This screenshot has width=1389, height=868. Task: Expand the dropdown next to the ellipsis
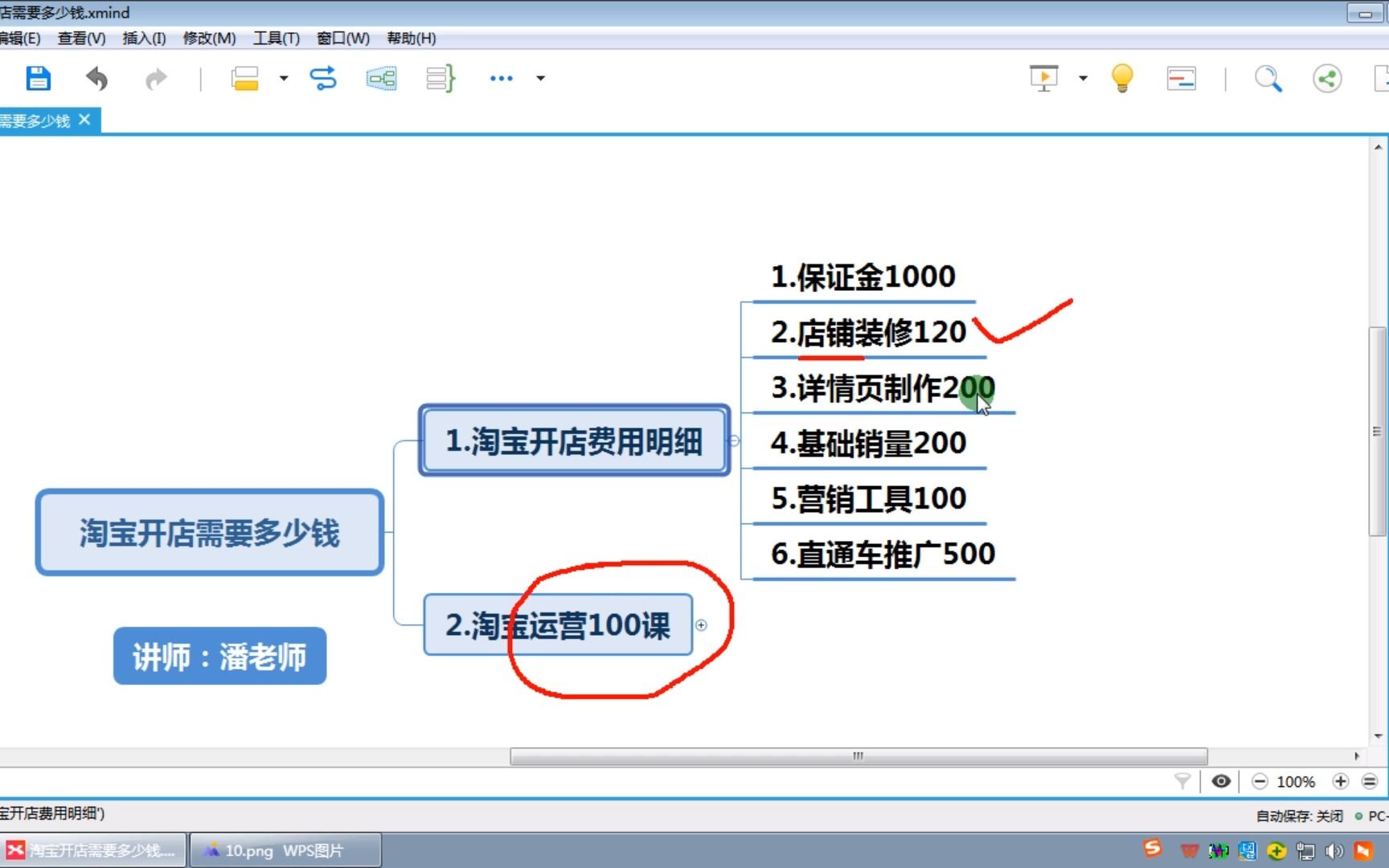(541, 78)
